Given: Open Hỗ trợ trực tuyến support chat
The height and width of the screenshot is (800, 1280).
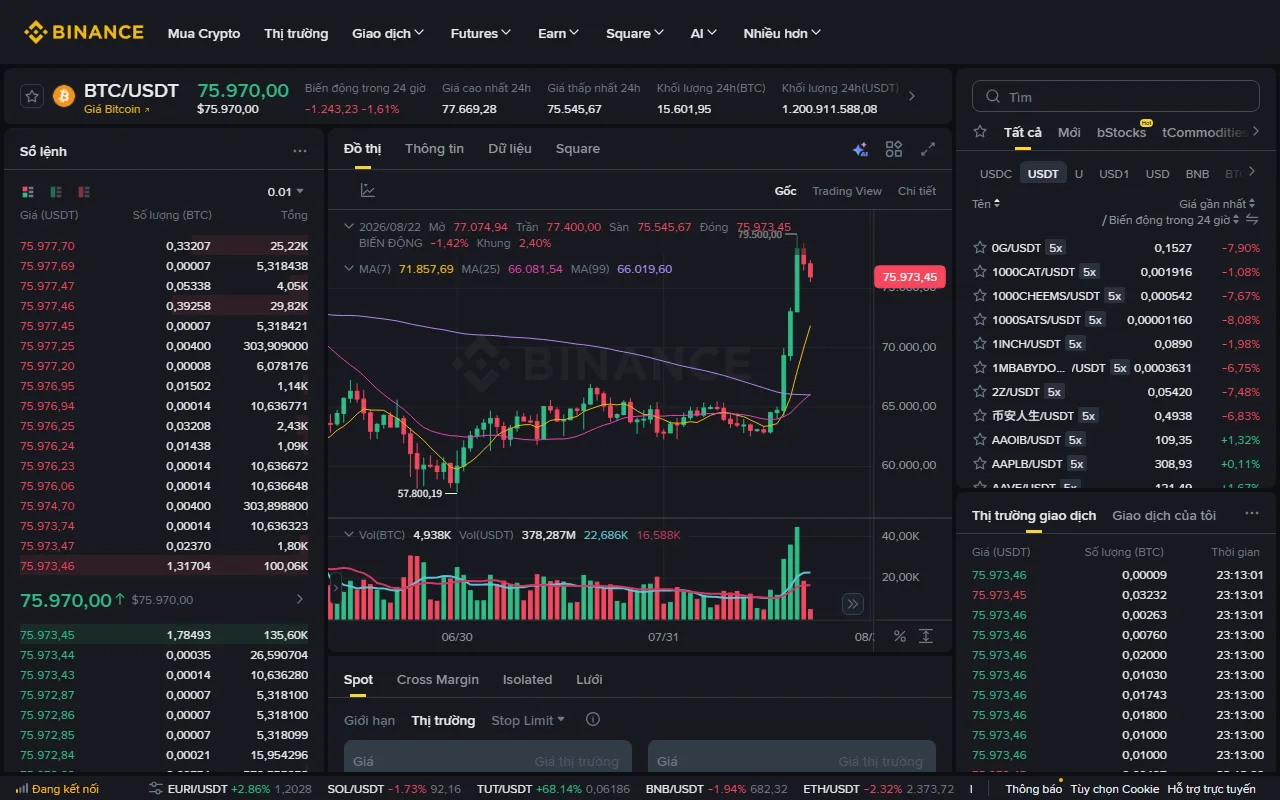Looking at the screenshot, I should 1212,789.
